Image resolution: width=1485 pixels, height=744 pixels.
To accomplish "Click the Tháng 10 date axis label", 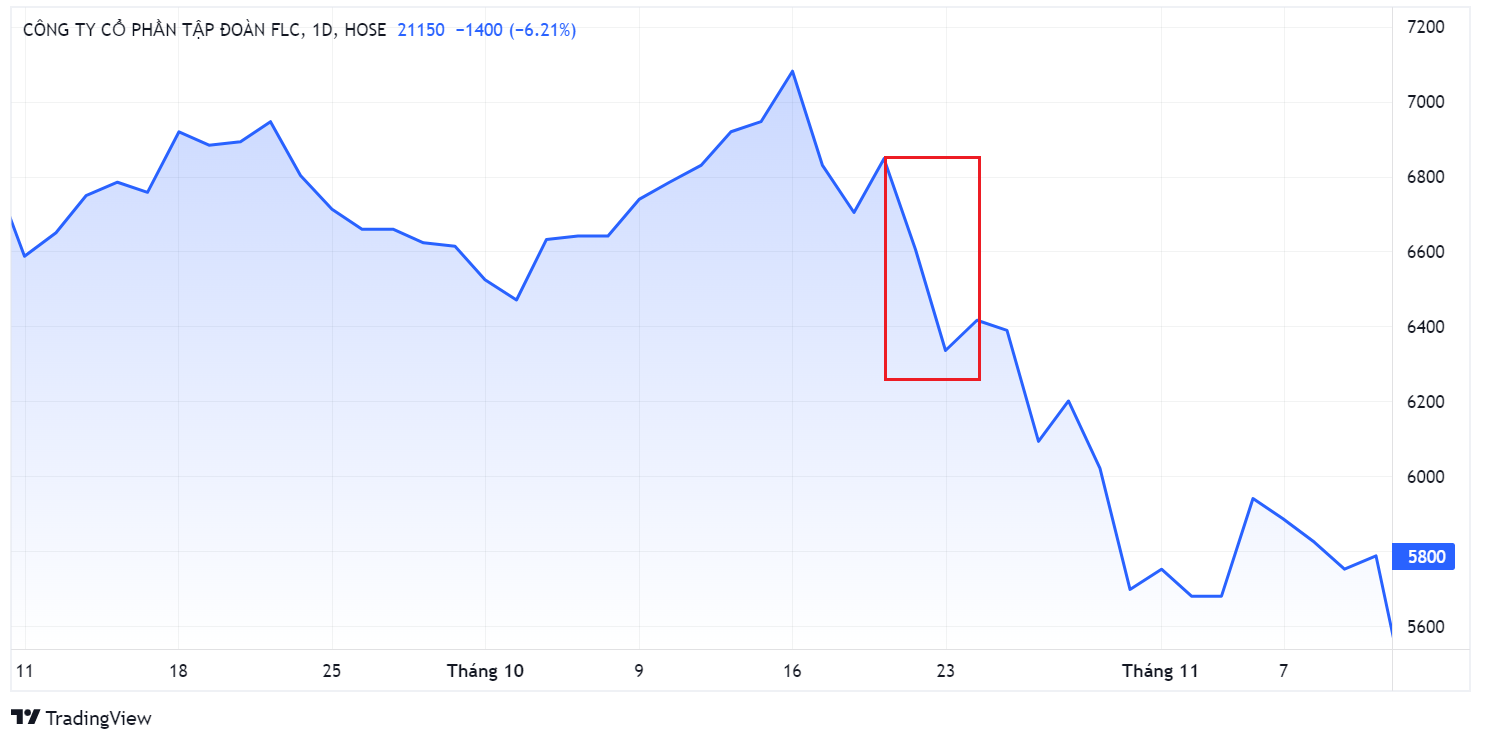I will point(485,671).
